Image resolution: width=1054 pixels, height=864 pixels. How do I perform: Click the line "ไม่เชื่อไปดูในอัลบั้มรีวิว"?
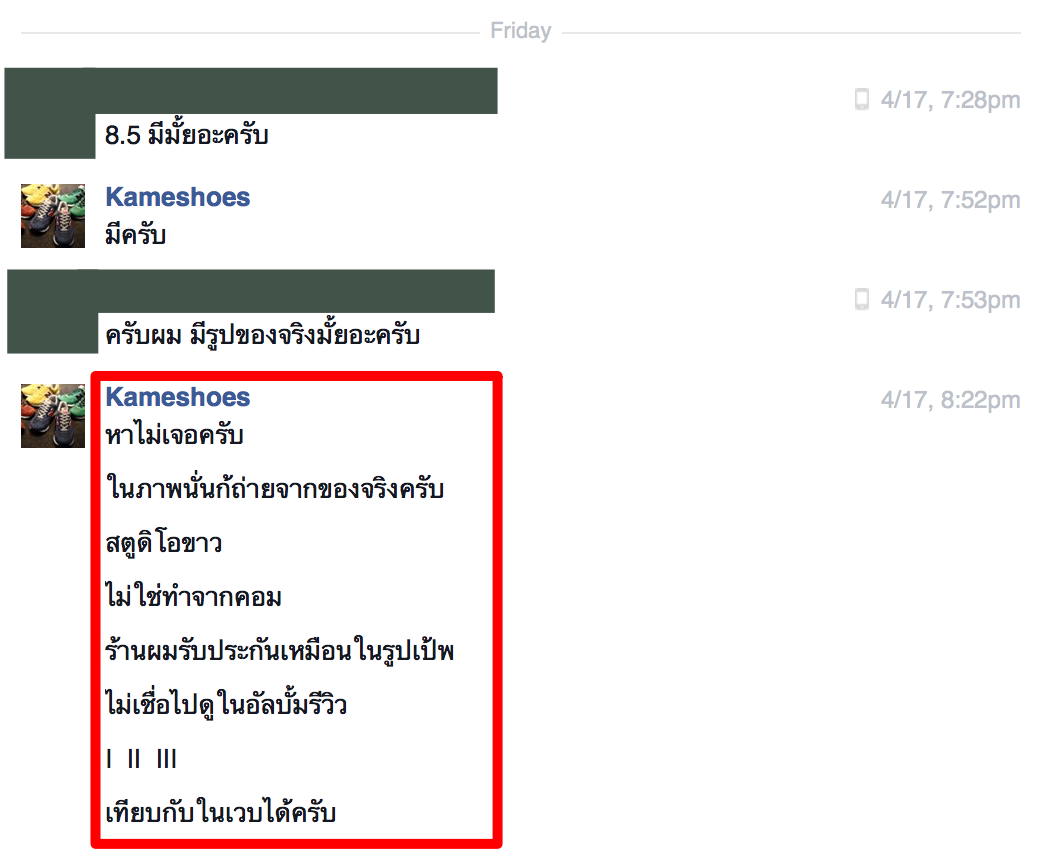coord(226,704)
